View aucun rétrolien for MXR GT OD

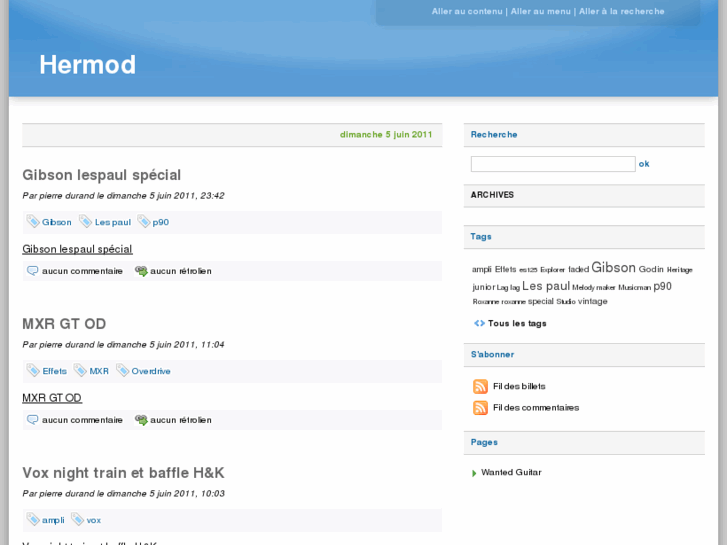tap(181, 420)
